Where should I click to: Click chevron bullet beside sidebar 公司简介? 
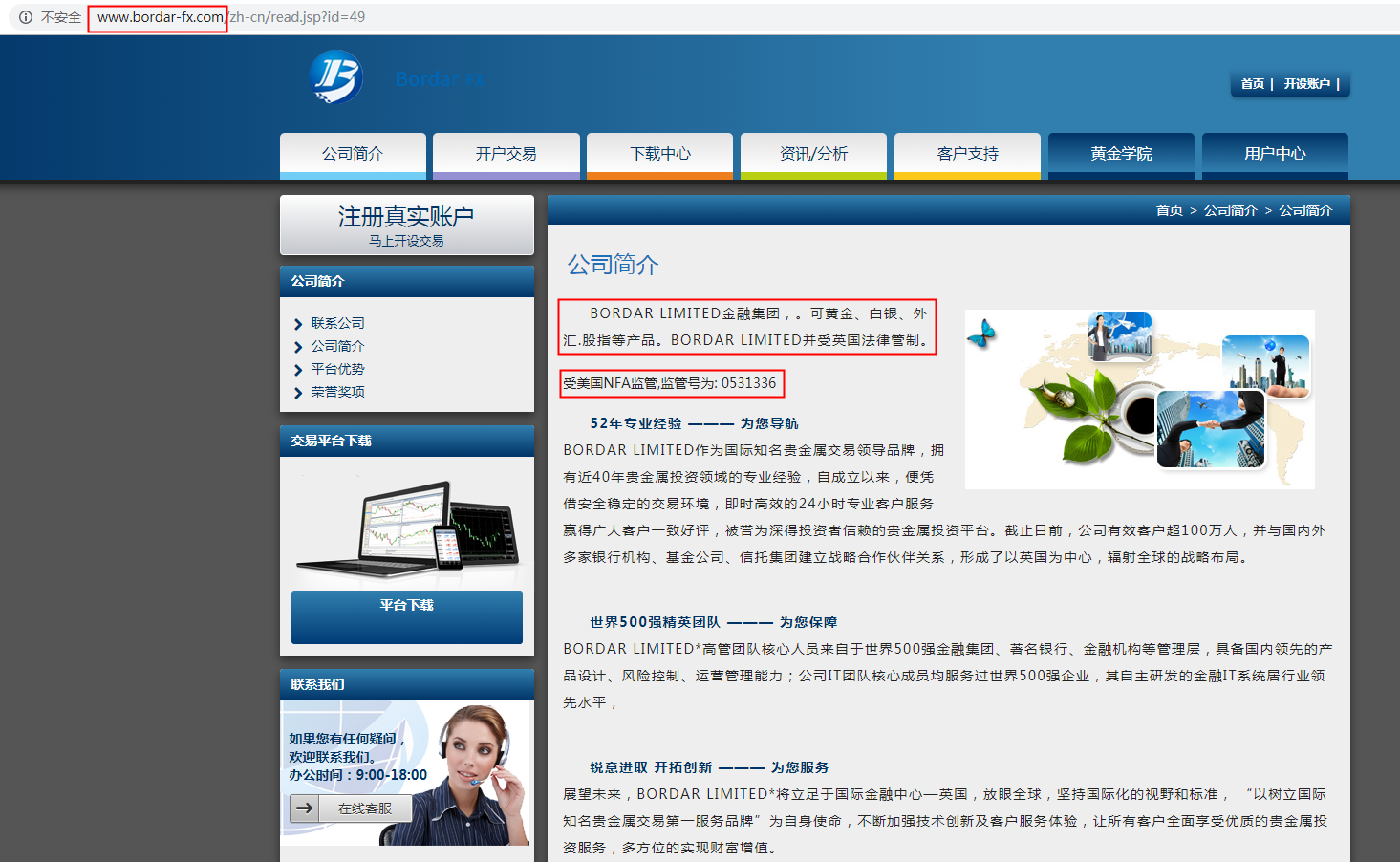pos(298,347)
